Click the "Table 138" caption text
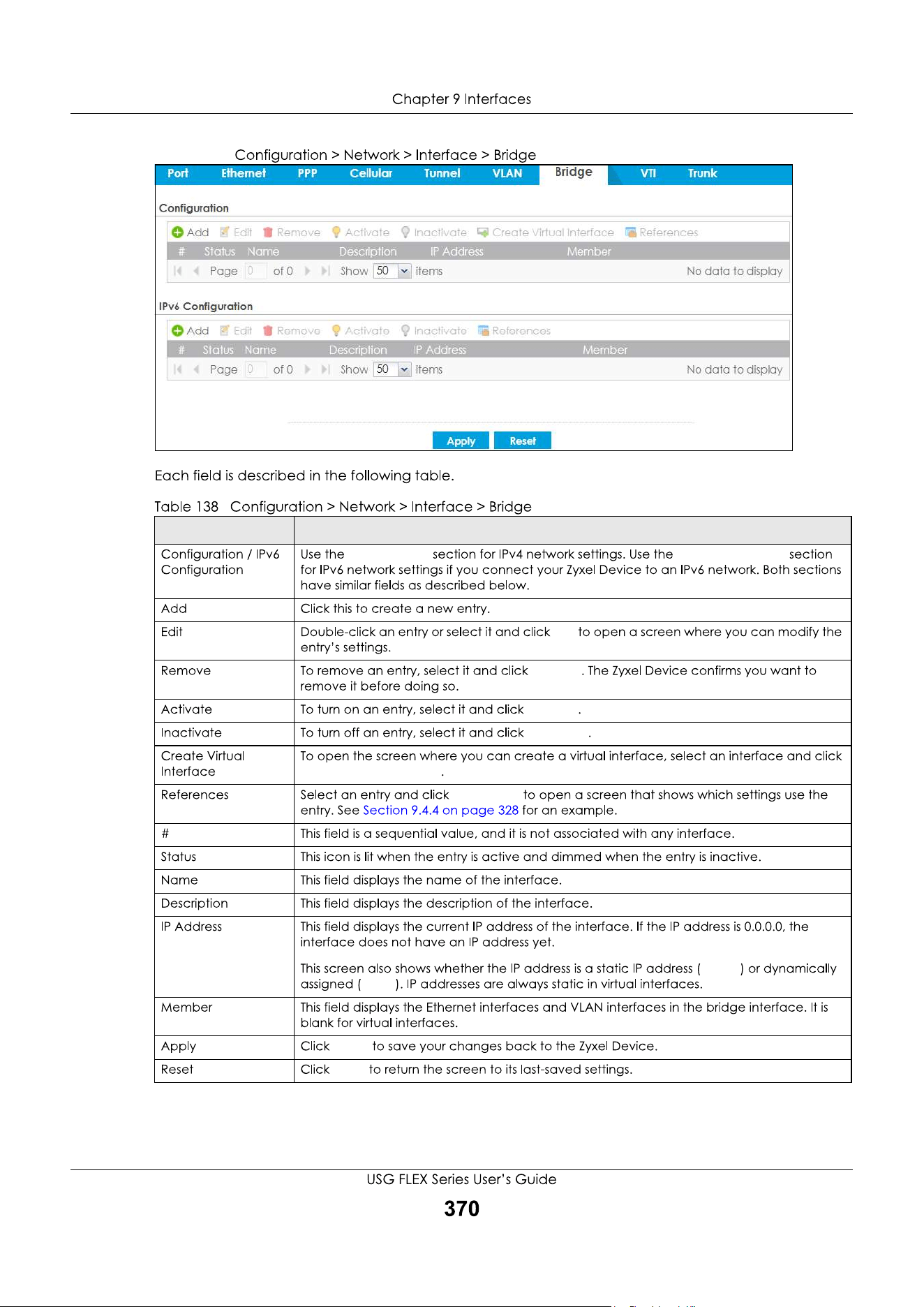 [186, 507]
